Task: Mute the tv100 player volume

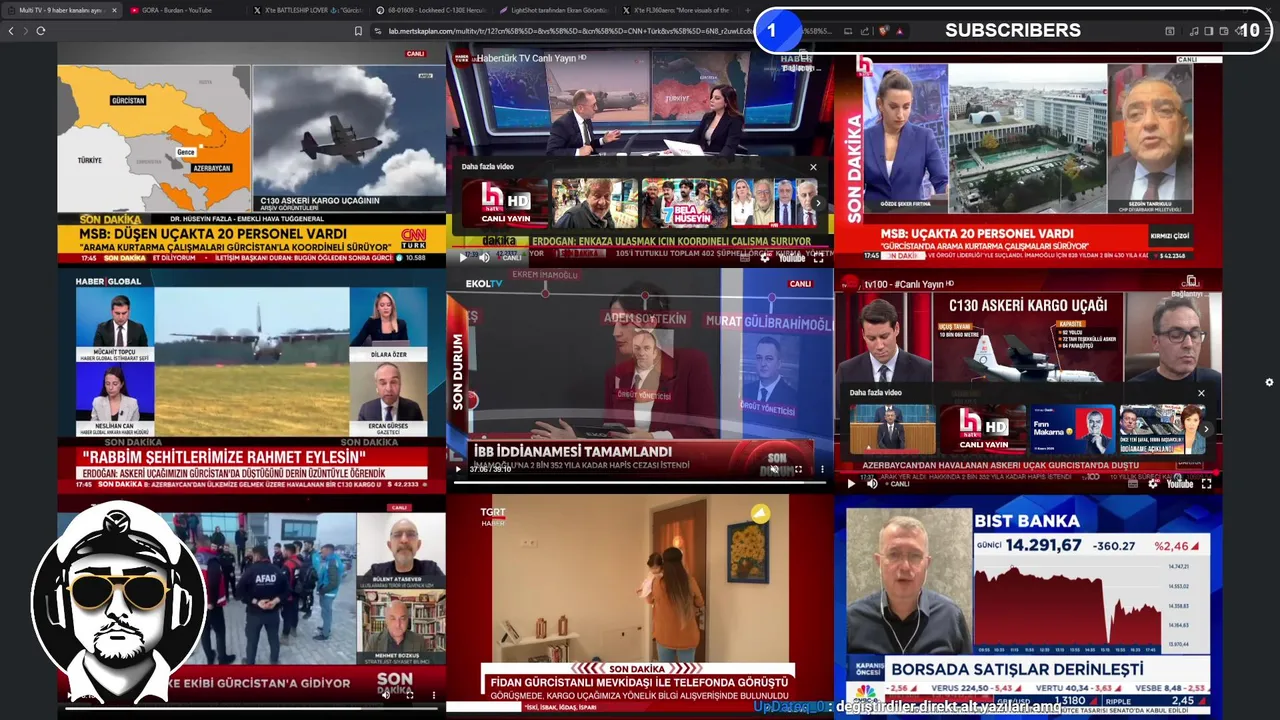Action: point(872,483)
